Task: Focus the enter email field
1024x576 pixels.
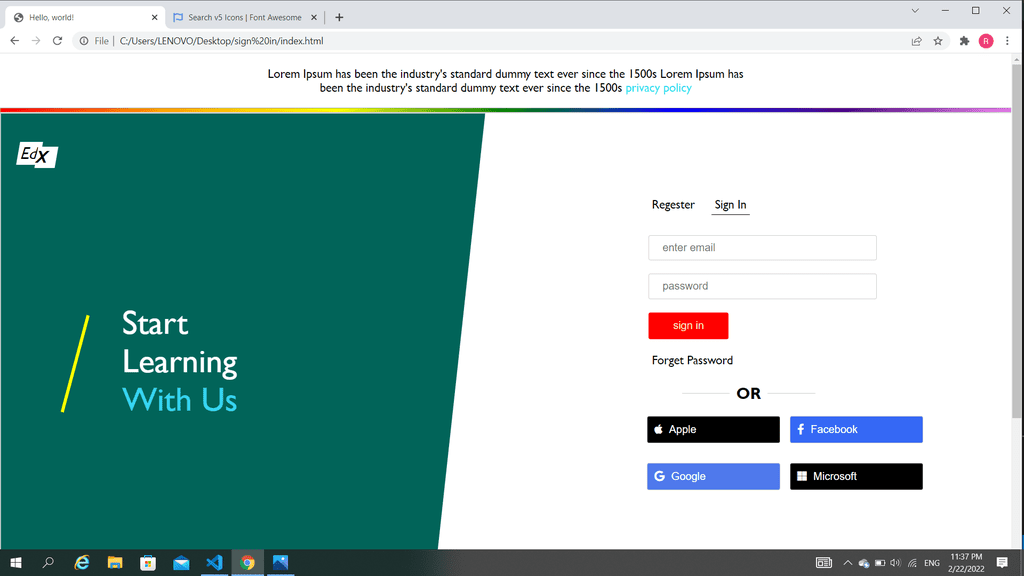Action: pyautogui.click(x=762, y=248)
